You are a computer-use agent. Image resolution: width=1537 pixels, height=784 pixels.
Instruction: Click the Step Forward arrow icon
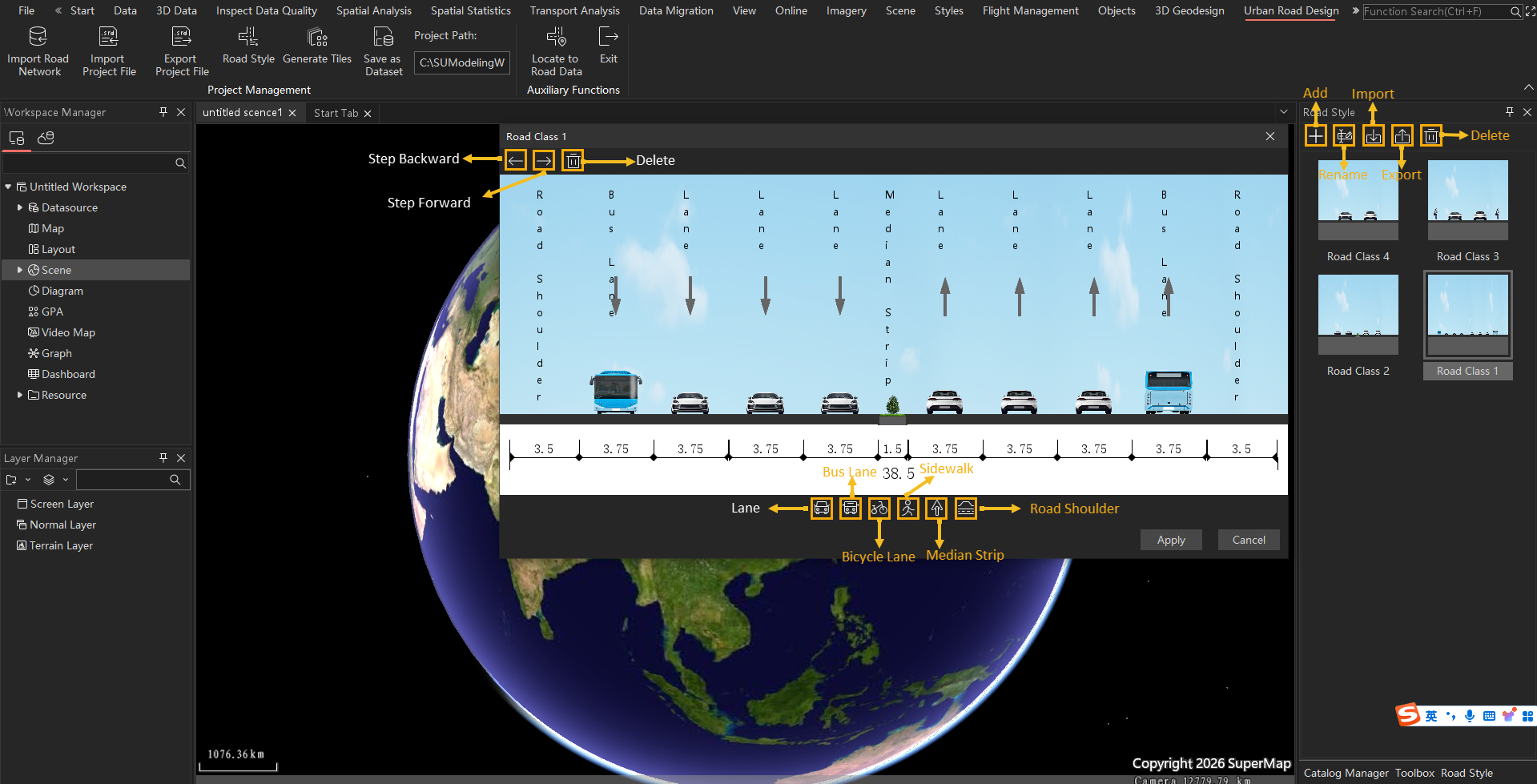(x=544, y=160)
